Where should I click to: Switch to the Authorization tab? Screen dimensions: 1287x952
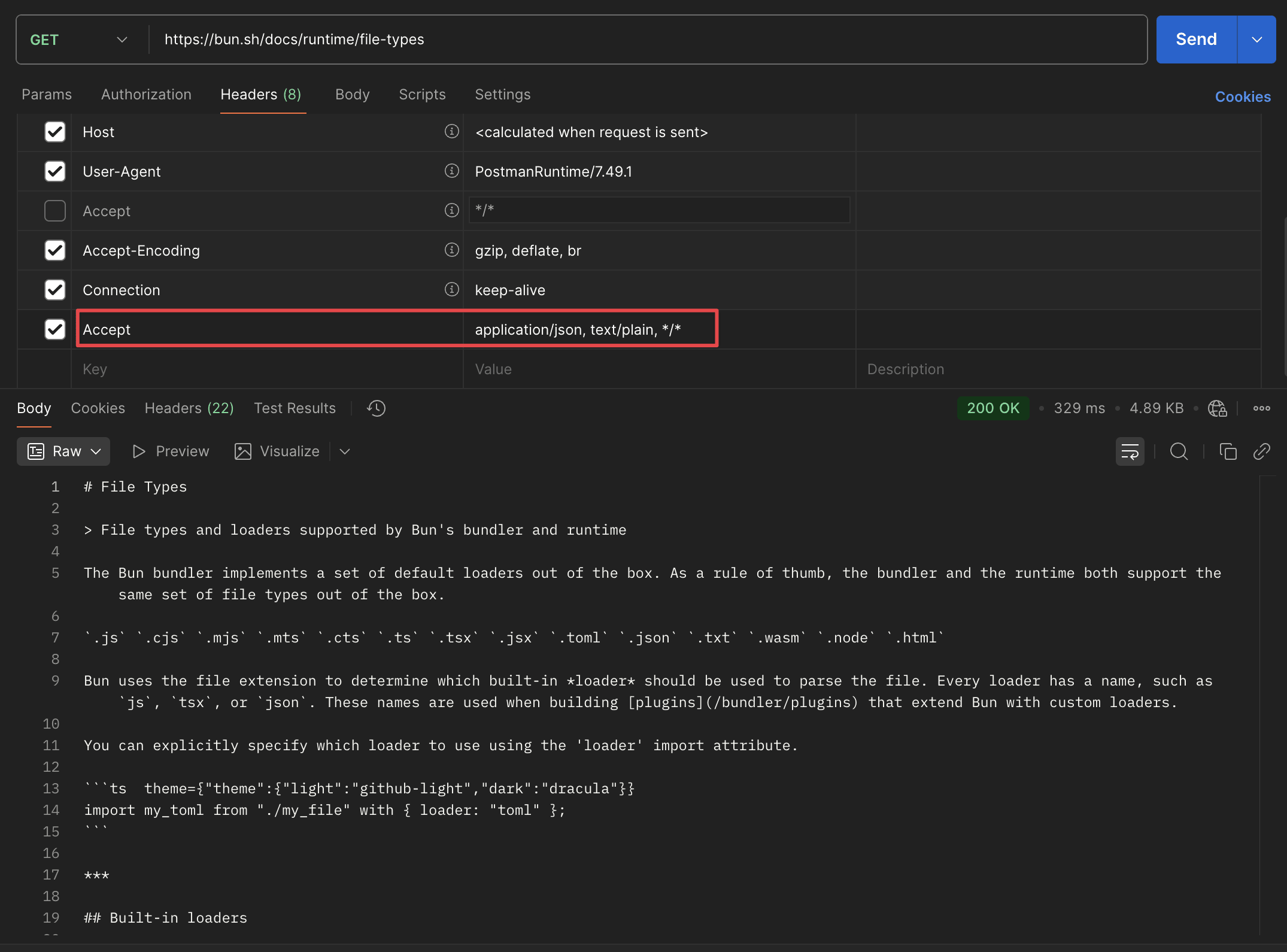point(146,95)
